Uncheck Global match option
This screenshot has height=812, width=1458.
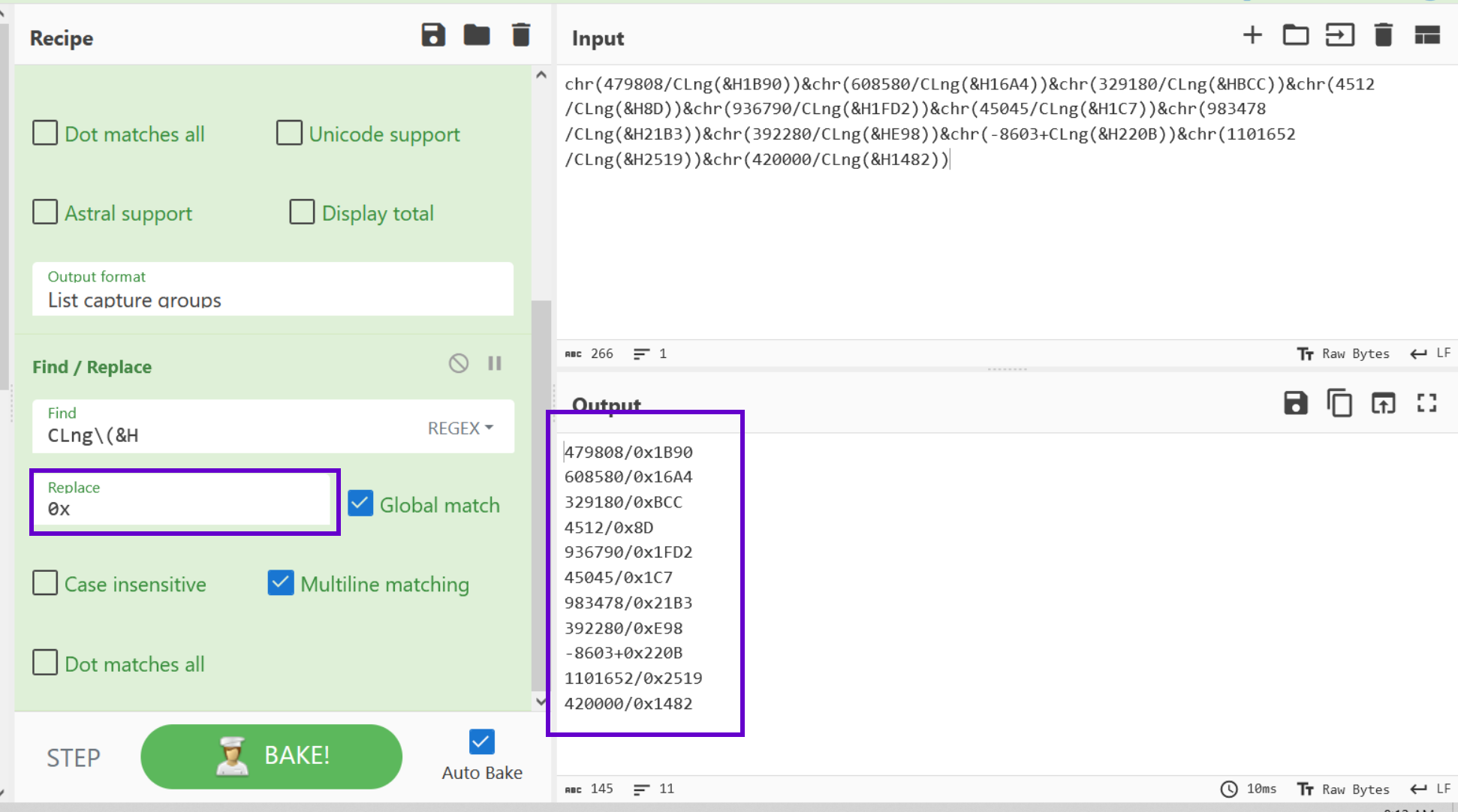point(361,504)
